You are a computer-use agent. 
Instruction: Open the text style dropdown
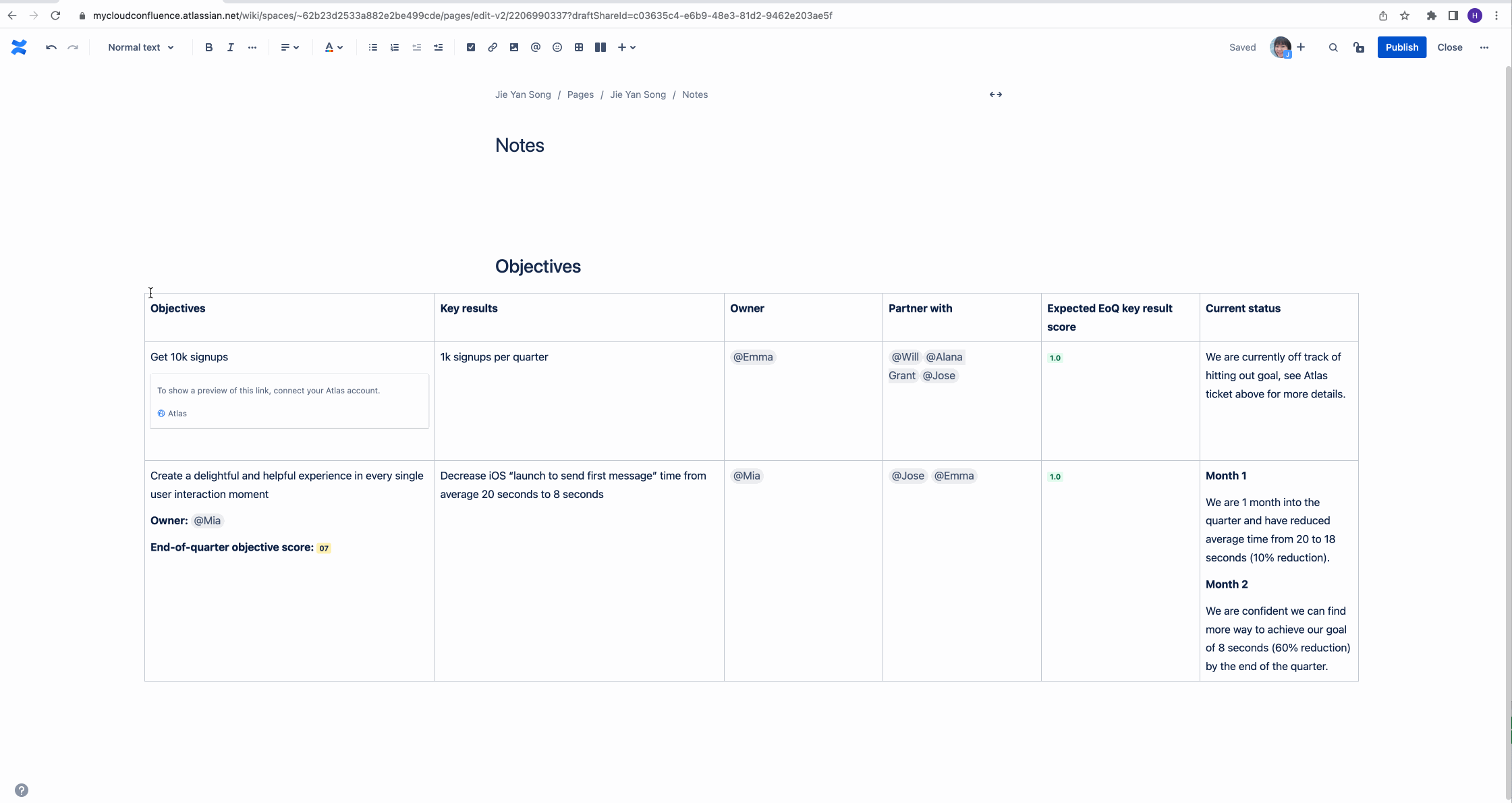point(140,47)
